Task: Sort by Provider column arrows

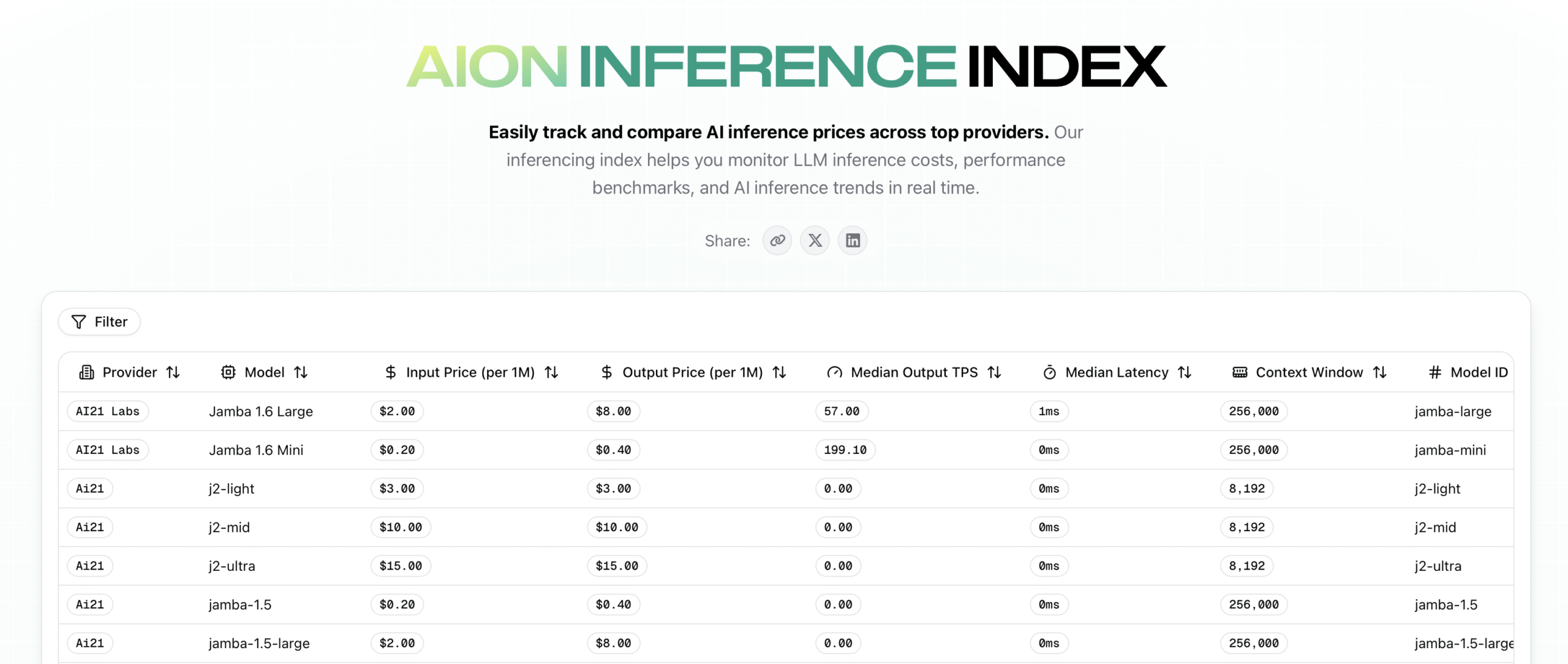Action: [x=173, y=372]
